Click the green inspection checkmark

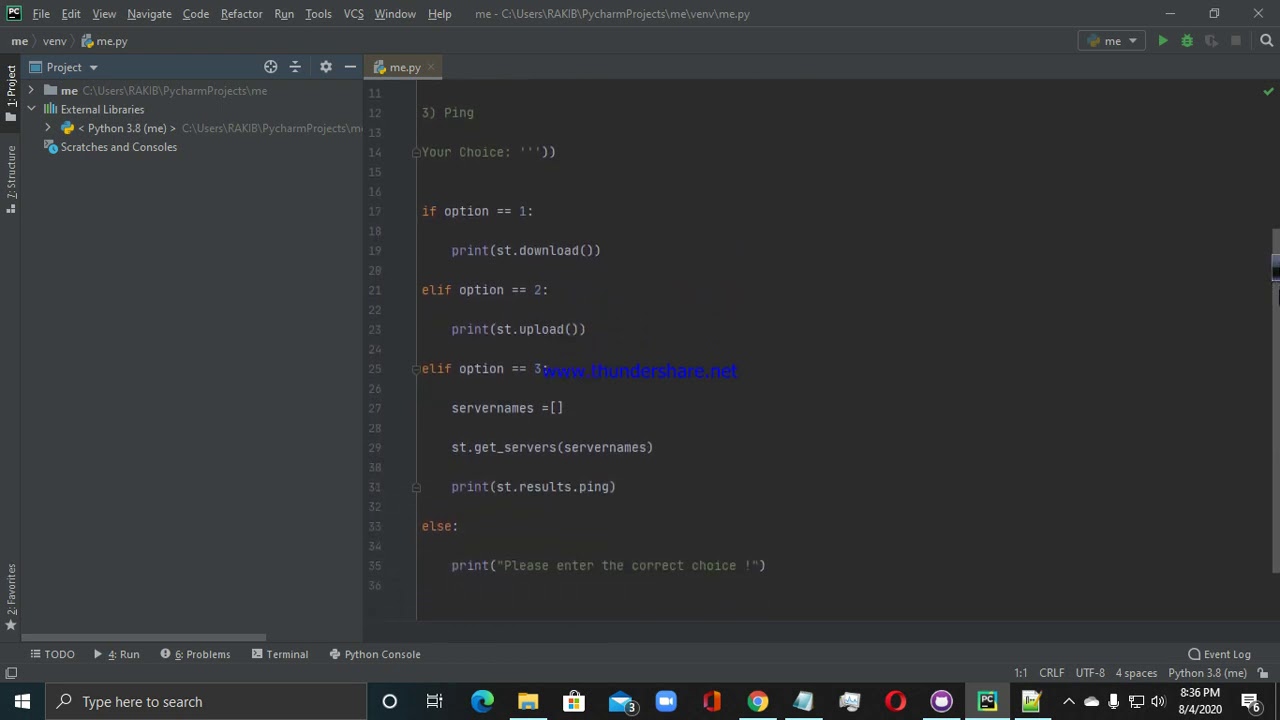point(1268,92)
